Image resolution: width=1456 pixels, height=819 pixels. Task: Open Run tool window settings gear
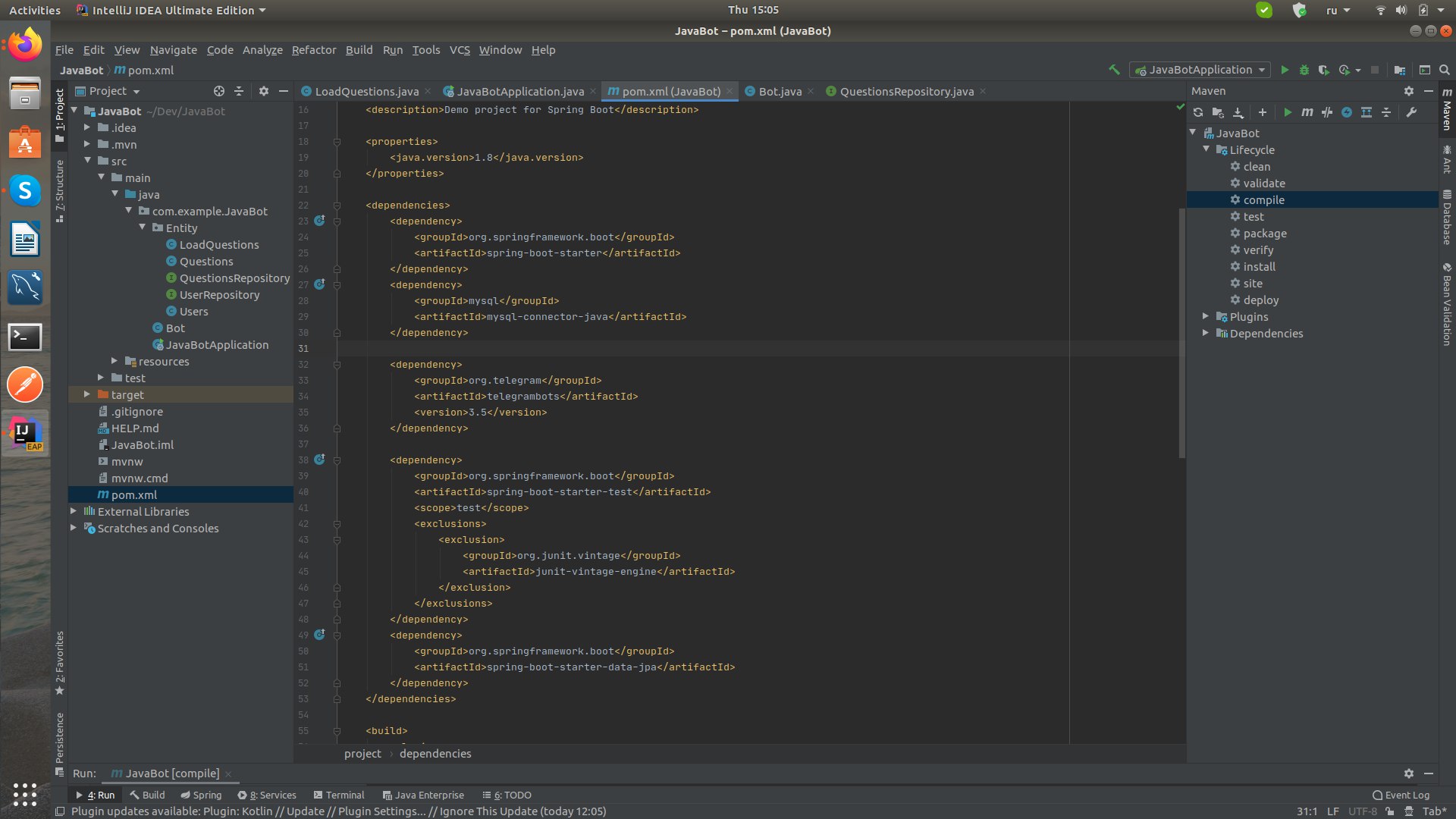1409,773
